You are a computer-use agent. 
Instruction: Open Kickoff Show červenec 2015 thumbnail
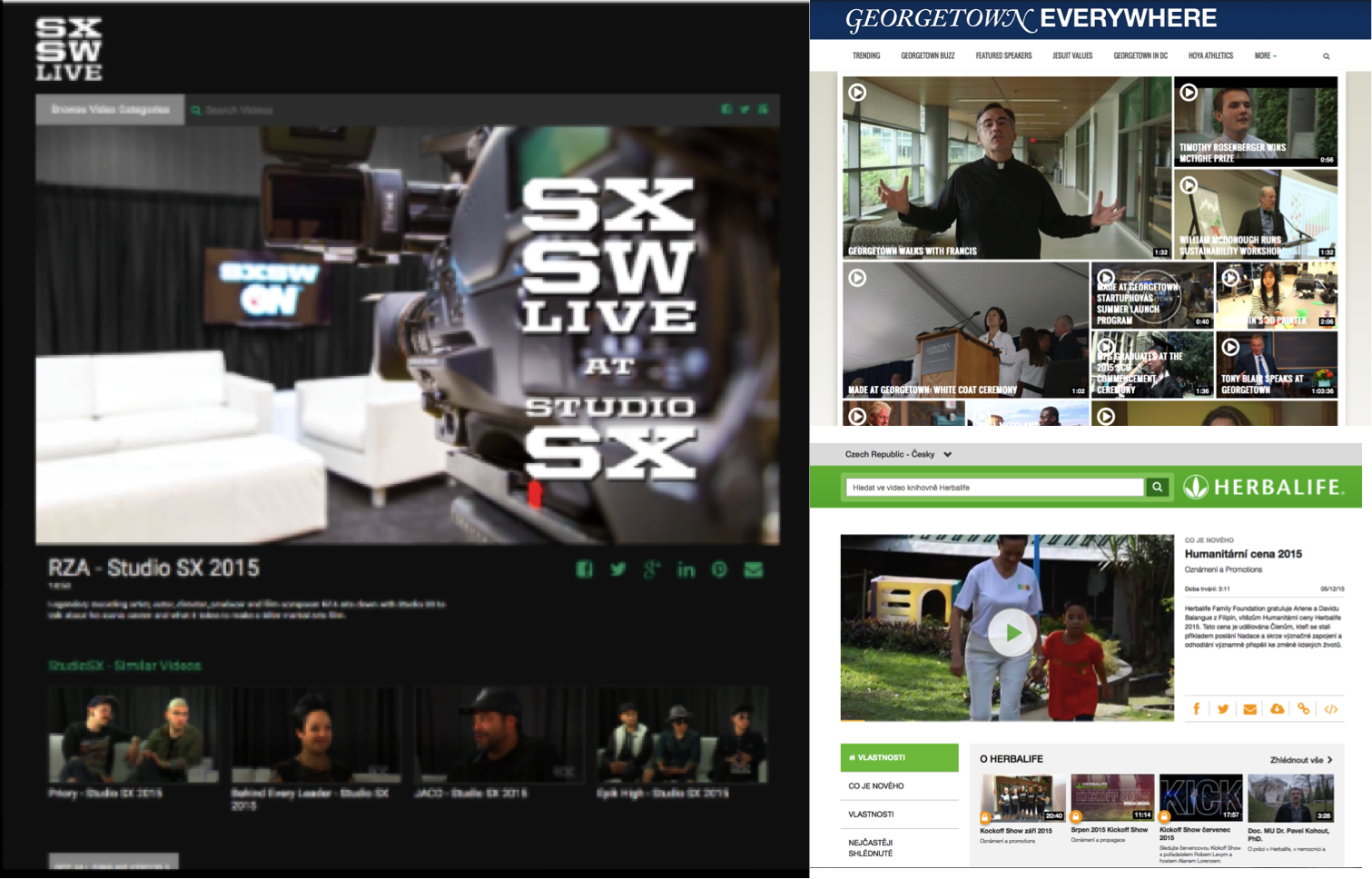click(x=1201, y=798)
